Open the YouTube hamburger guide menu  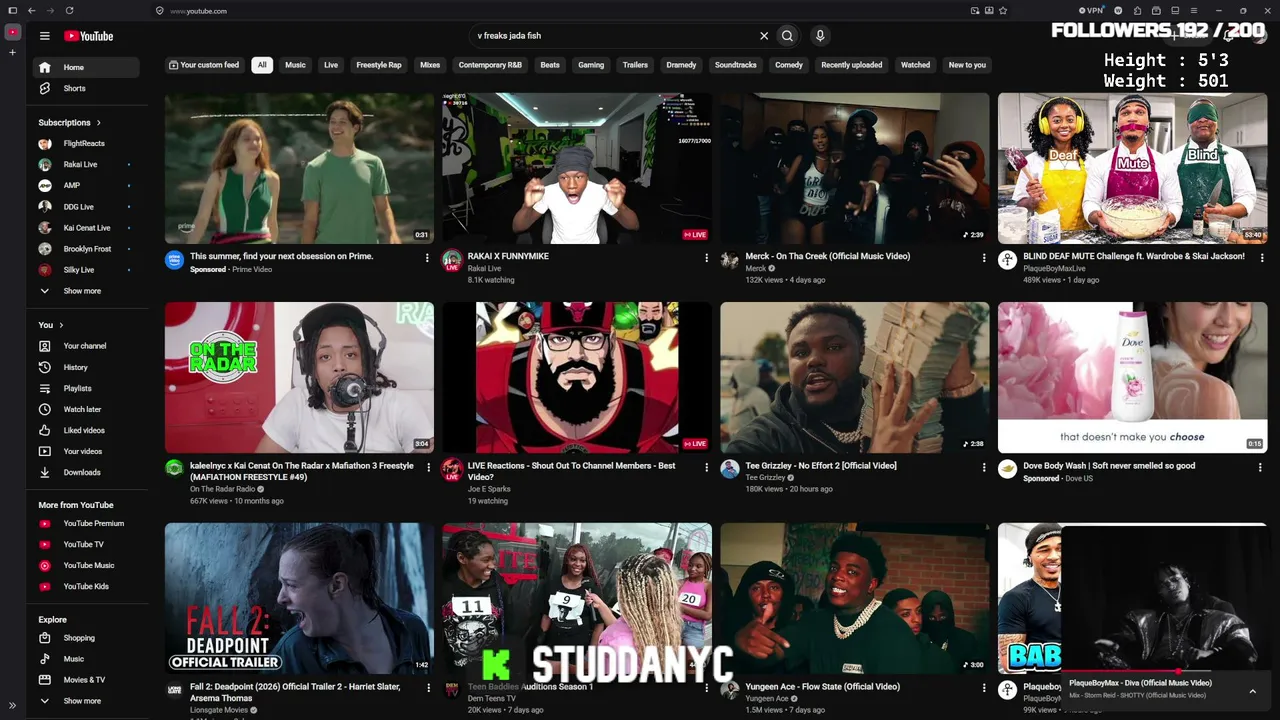[44, 36]
